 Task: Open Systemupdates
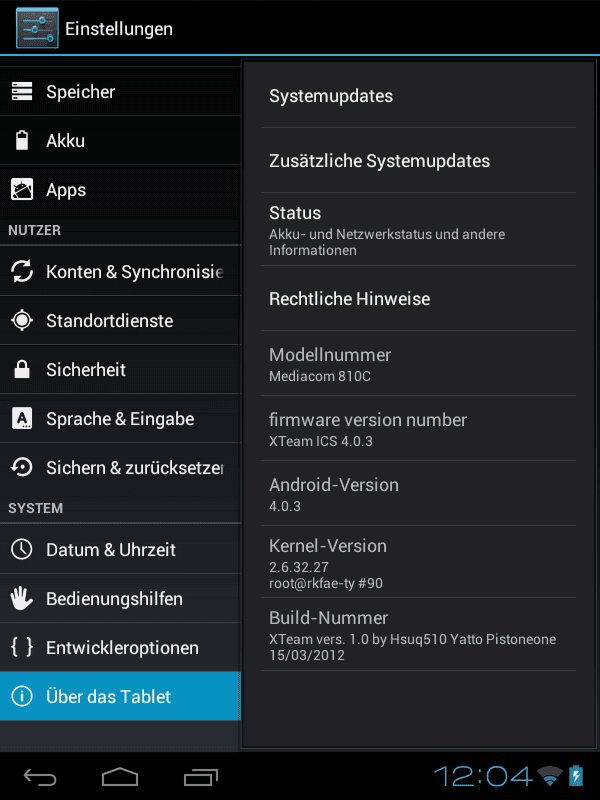point(418,95)
